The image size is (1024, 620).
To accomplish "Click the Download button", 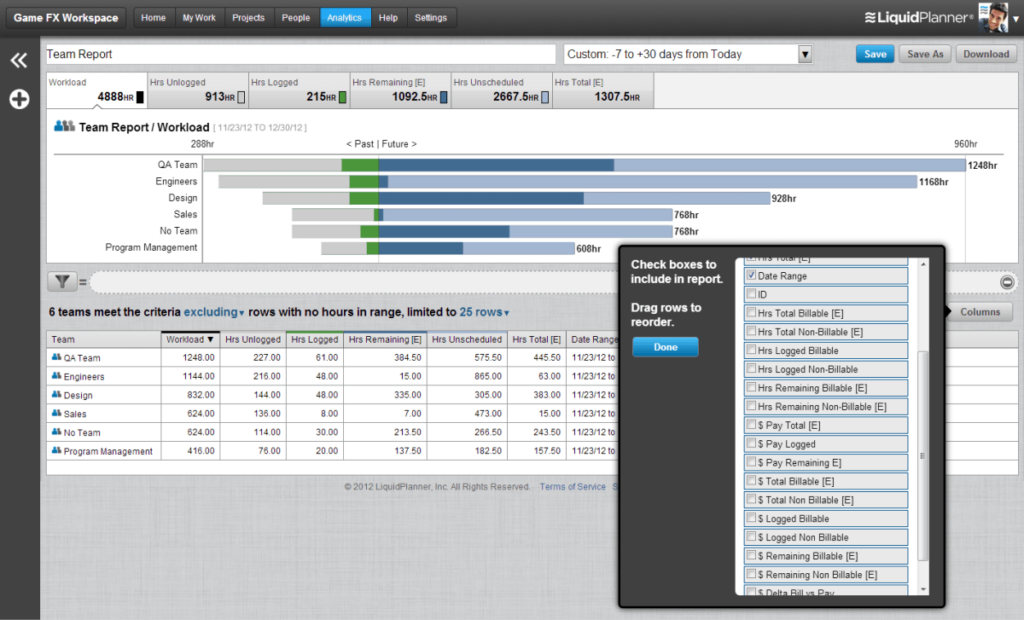I will point(986,54).
